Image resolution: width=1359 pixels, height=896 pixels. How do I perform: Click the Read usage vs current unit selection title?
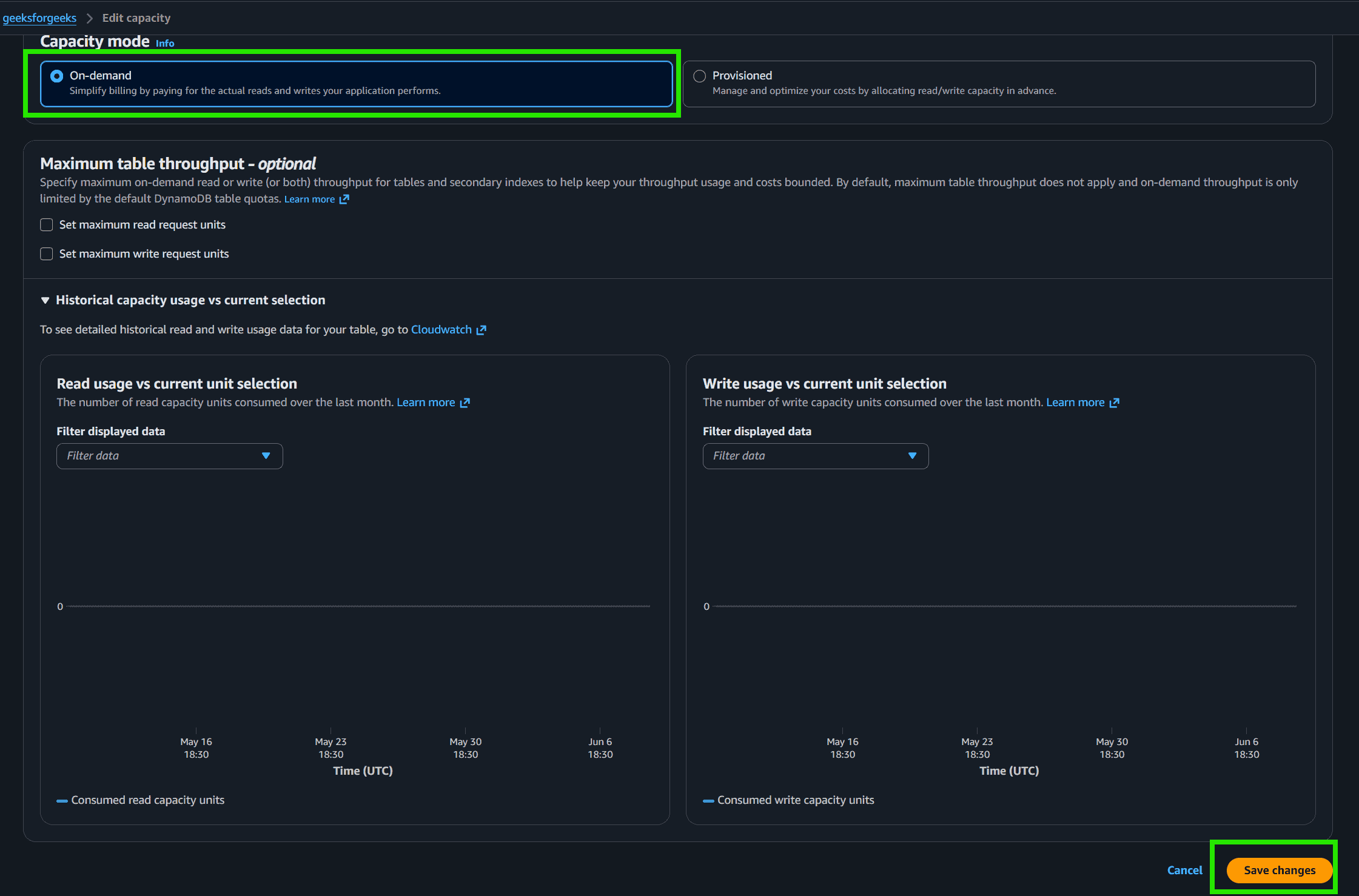[176, 384]
